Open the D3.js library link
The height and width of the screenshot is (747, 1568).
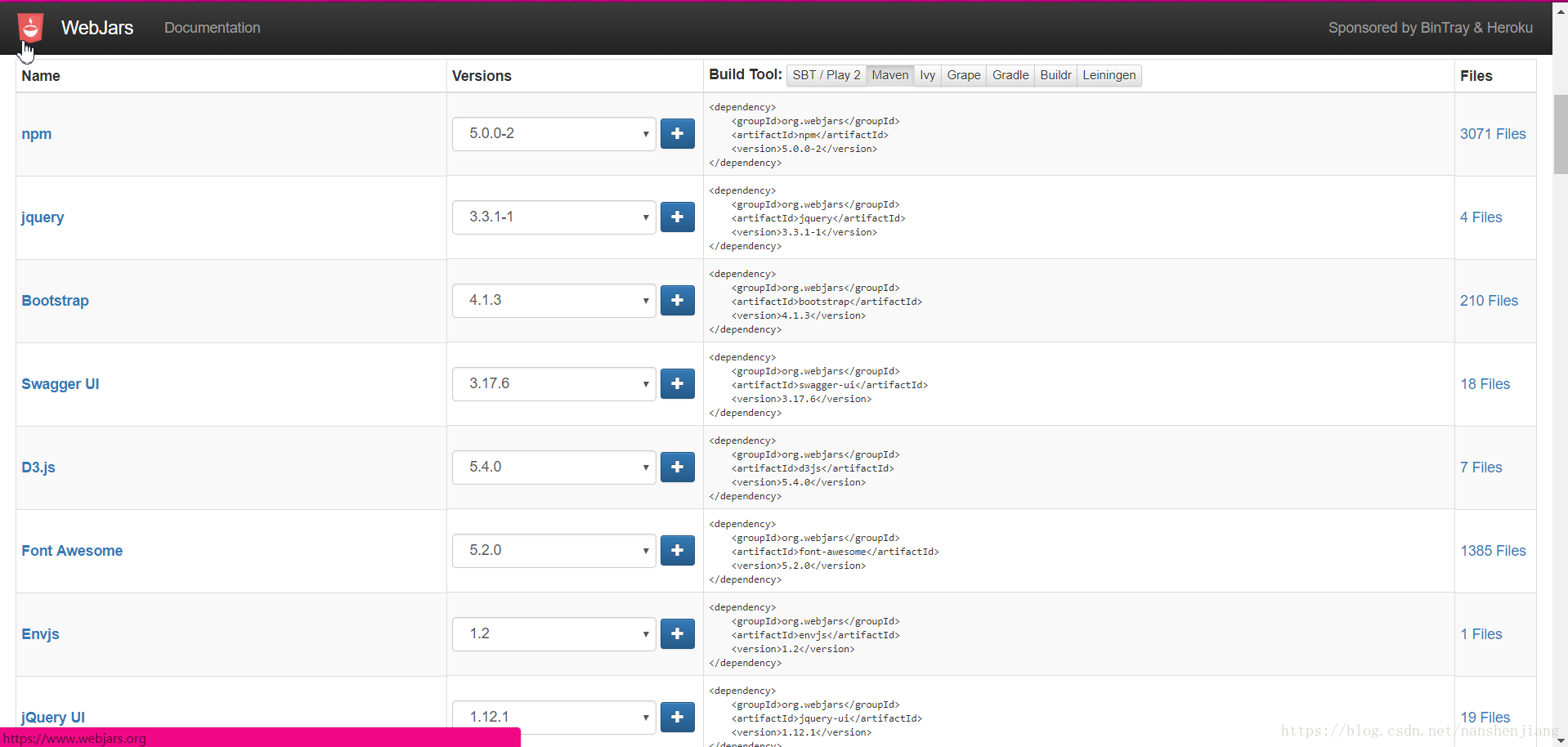pyautogui.click(x=38, y=467)
